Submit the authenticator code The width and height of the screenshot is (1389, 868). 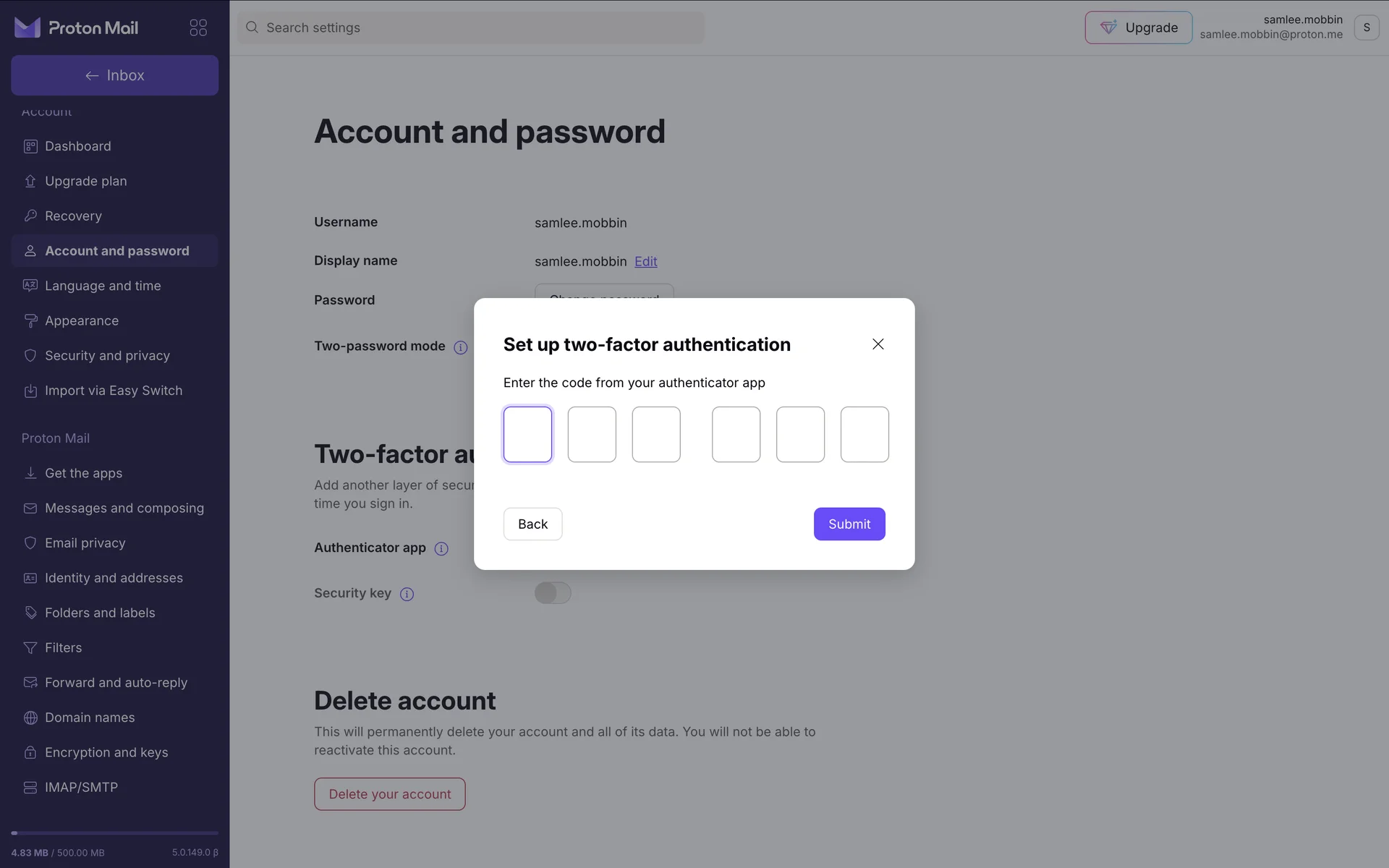[849, 524]
